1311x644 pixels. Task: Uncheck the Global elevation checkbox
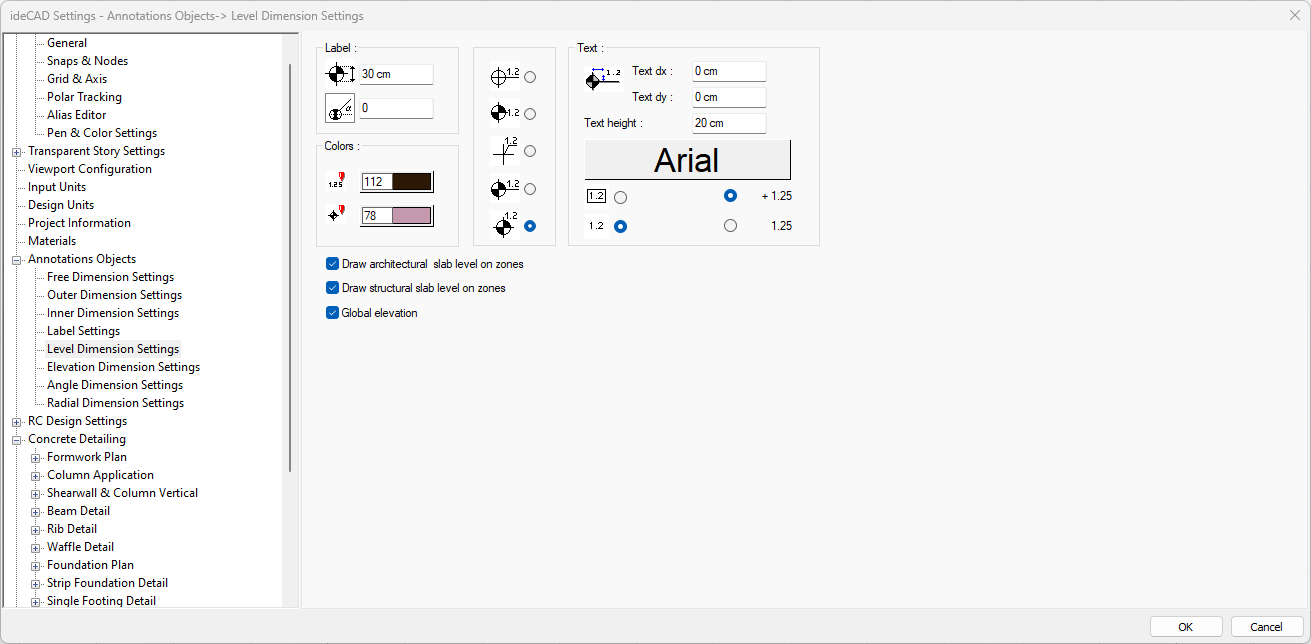point(333,313)
